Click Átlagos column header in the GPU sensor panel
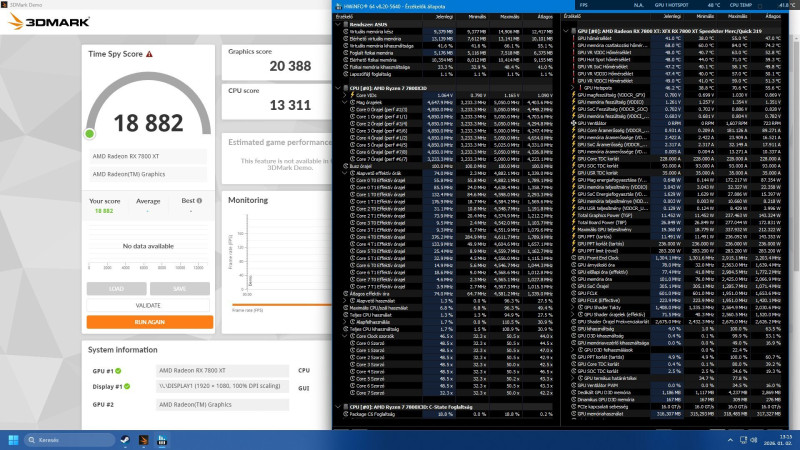The width and height of the screenshot is (800, 450). point(773,16)
